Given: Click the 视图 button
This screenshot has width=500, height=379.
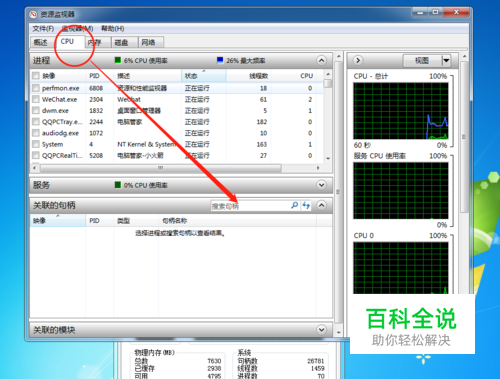Looking at the screenshot, I should (x=422, y=61).
